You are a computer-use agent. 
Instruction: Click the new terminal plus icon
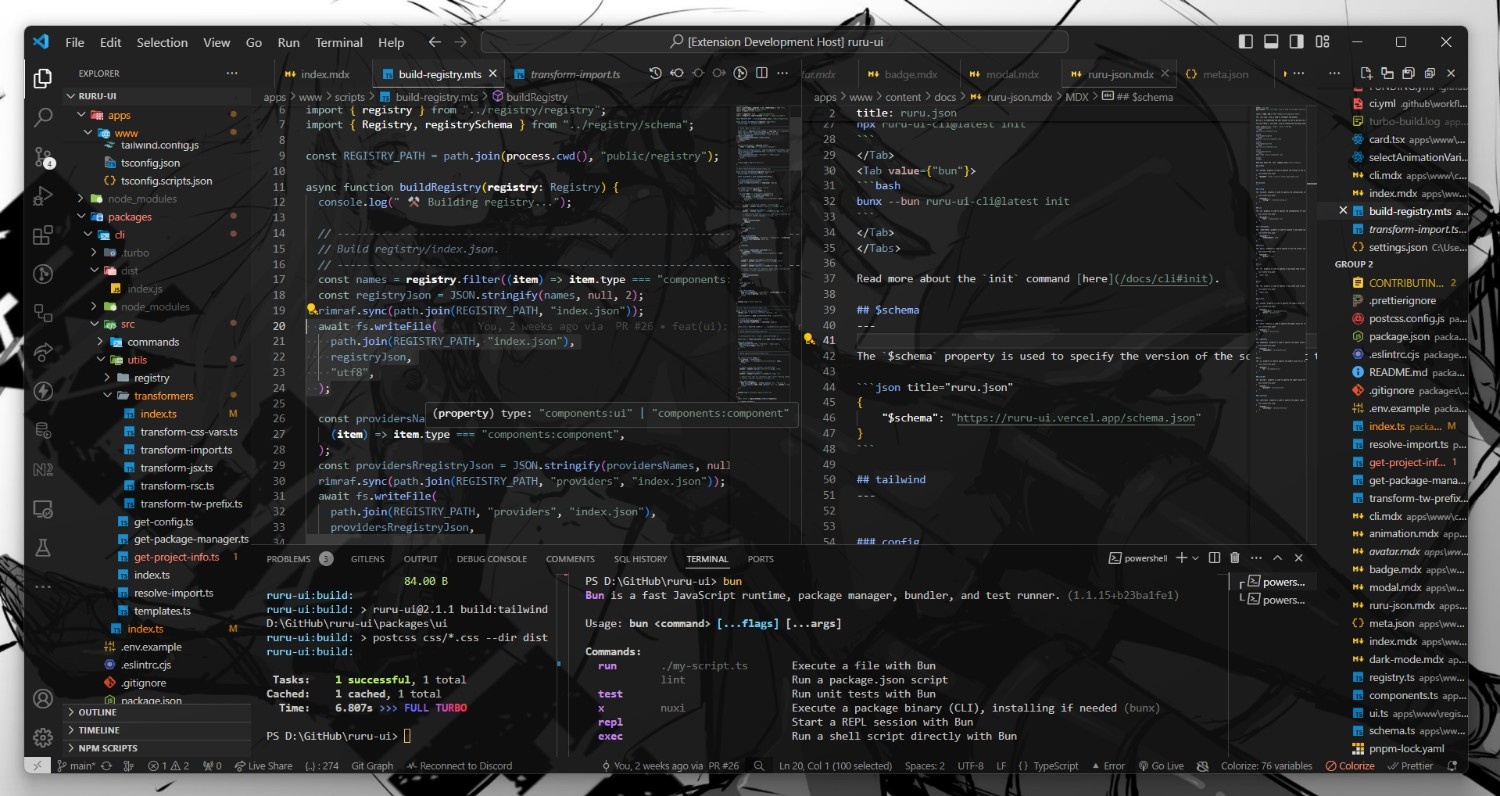pyautogui.click(x=1181, y=558)
